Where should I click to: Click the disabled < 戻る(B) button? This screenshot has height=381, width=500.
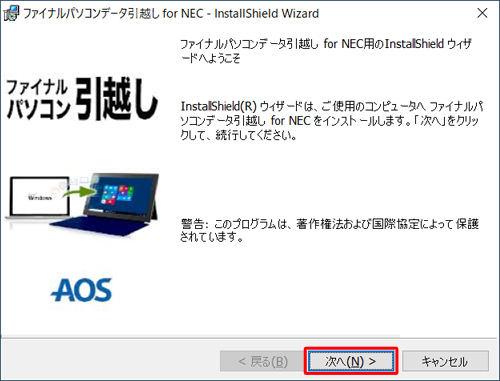(263, 361)
